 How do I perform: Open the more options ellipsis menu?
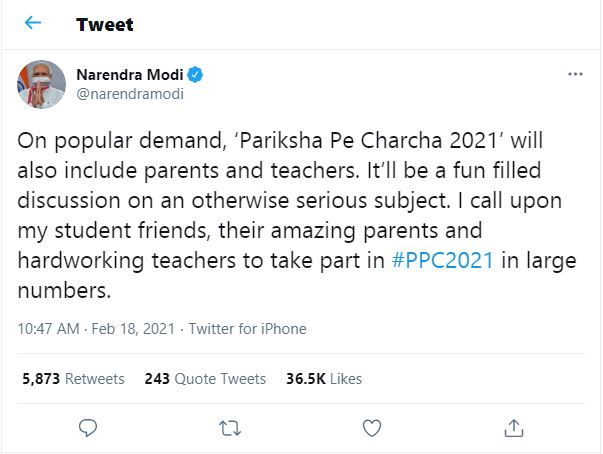coord(575,74)
